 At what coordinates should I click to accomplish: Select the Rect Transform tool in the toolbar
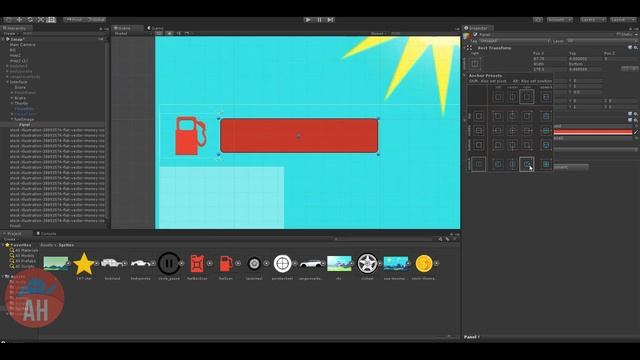click(x=51, y=20)
